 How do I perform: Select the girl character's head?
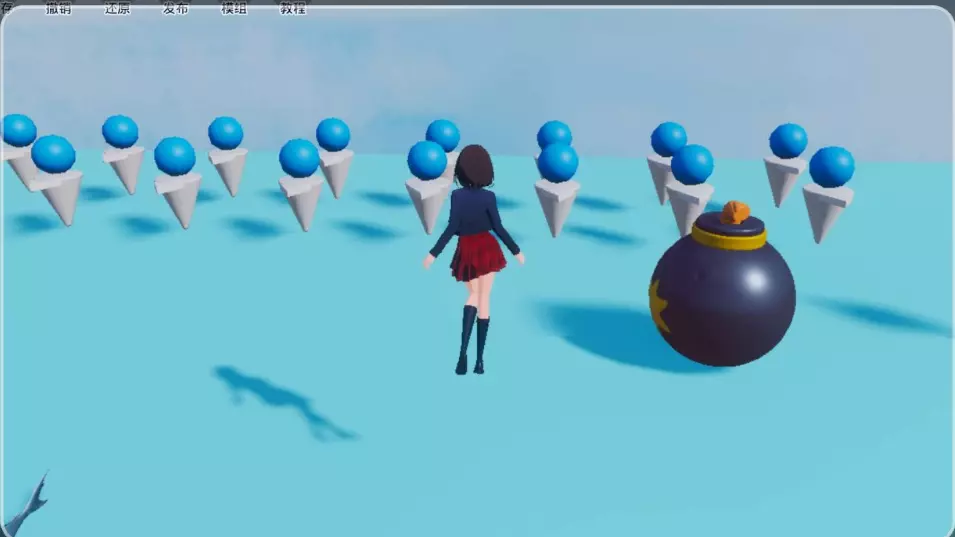[x=474, y=165]
